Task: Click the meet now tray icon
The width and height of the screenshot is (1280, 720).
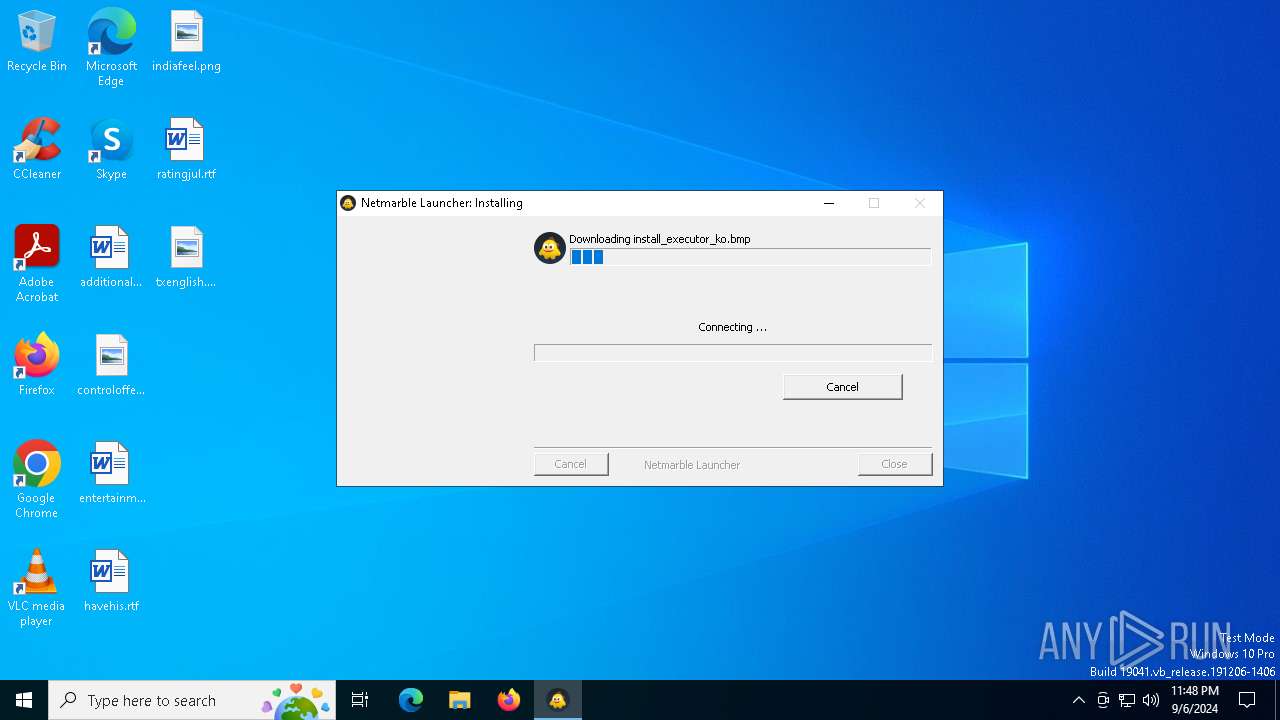Action: point(1103,700)
